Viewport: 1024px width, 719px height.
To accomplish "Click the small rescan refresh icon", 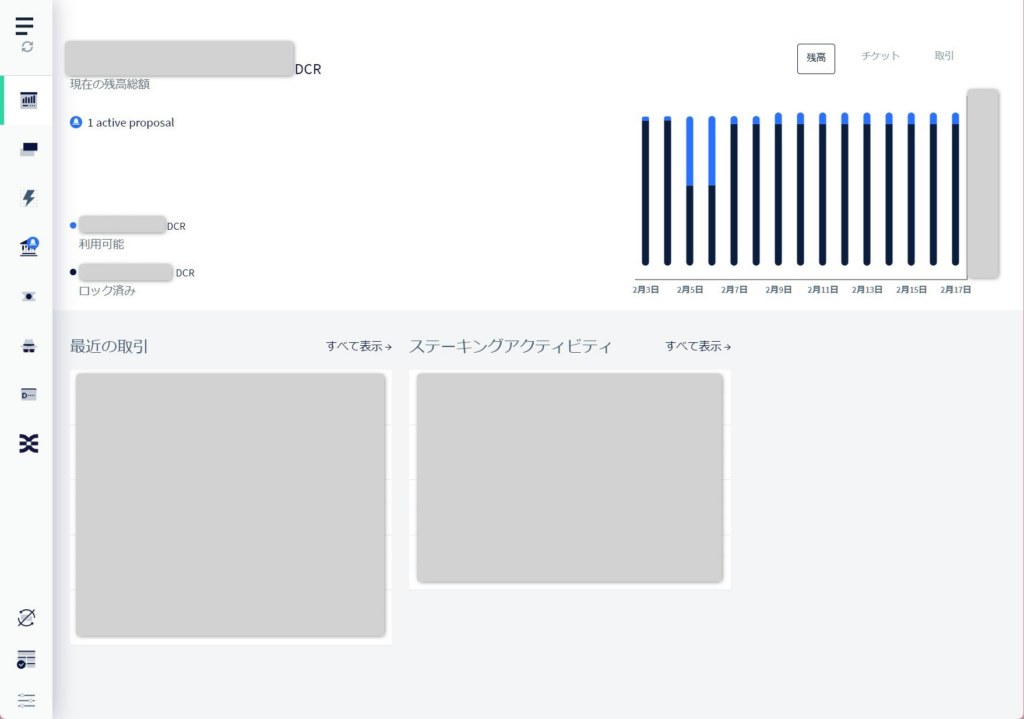I will tap(27, 47).
